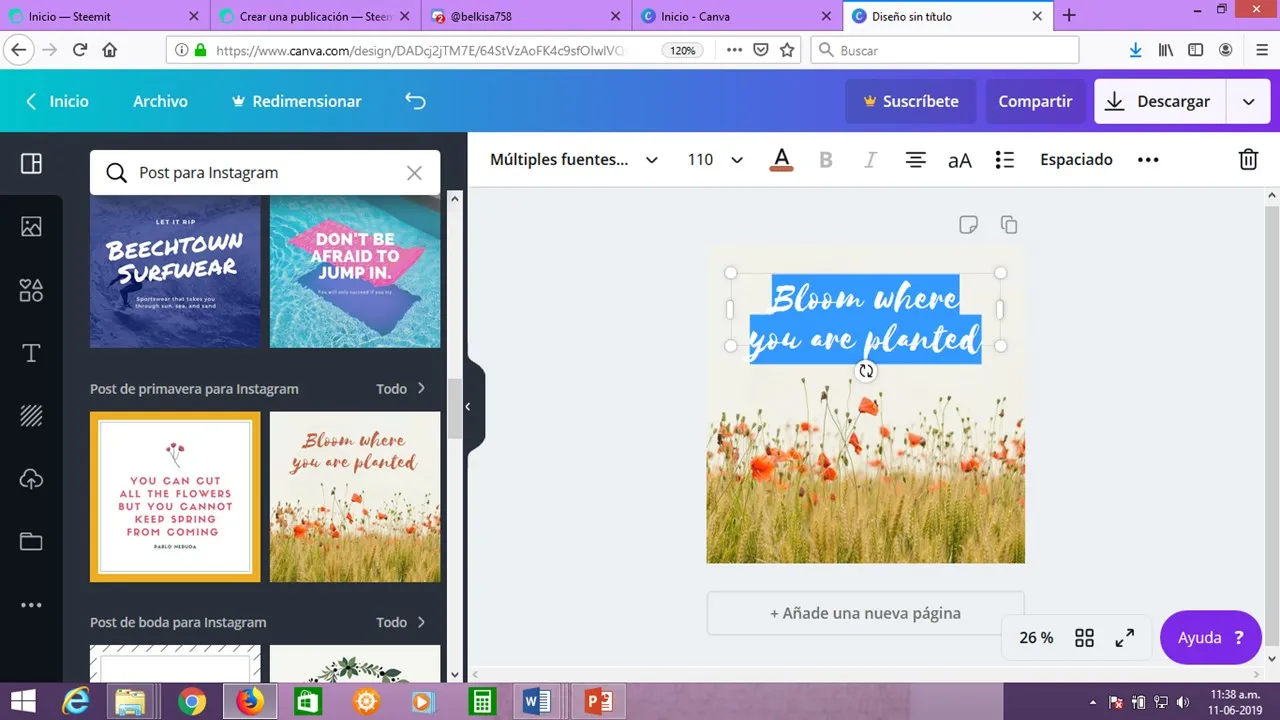Toggle italic text formatting
Screen dimensions: 1280x720
[x=870, y=160]
